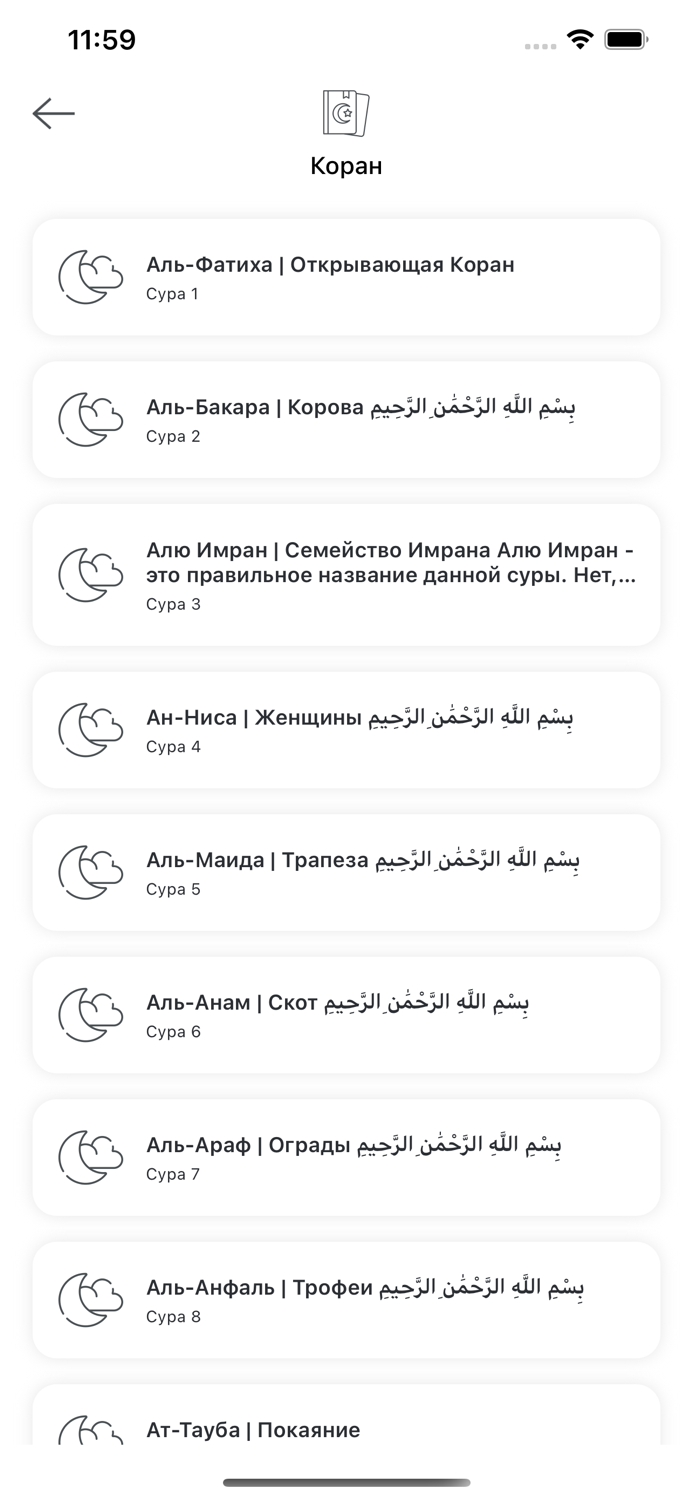693x1500 pixels.
Task: Tap moon-cloud icon beside Аль-Фатиха
Action: pyautogui.click(x=90, y=277)
